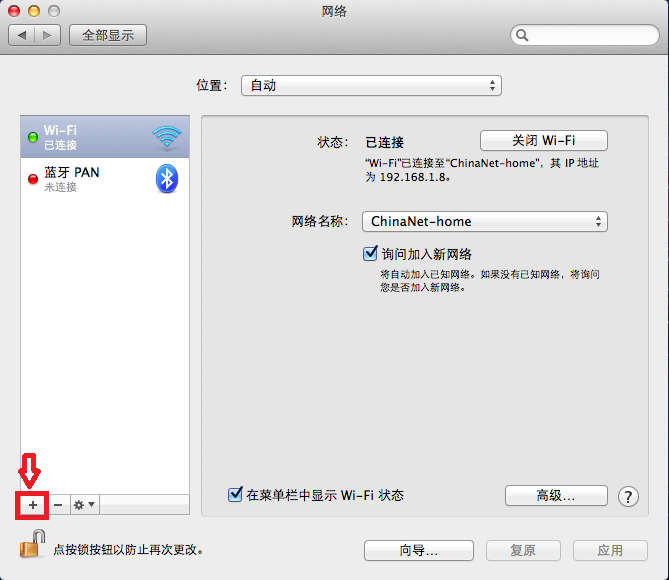This screenshot has height=580, width=669.
Task: Toggle 在菜单栏中显示 Wi-Fi 状态 checkbox
Action: click(235, 494)
